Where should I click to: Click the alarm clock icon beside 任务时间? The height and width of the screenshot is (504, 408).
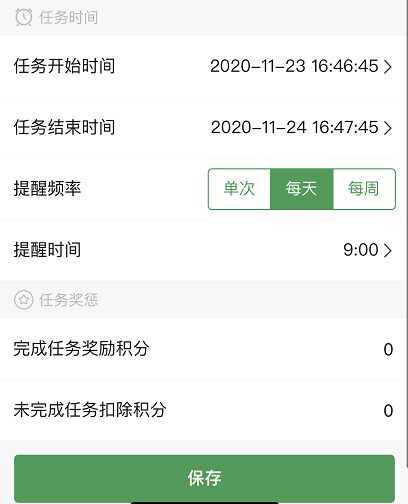[24, 17]
